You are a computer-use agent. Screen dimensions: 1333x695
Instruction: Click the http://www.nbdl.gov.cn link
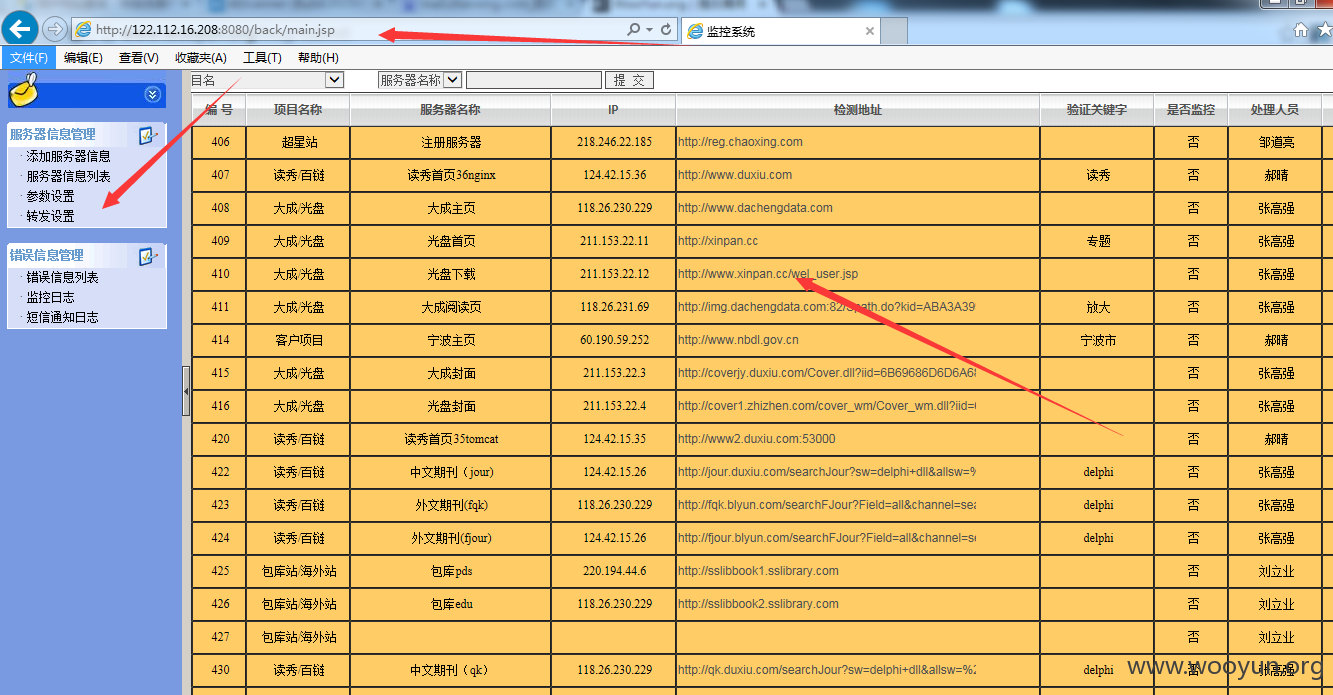tap(738, 340)
